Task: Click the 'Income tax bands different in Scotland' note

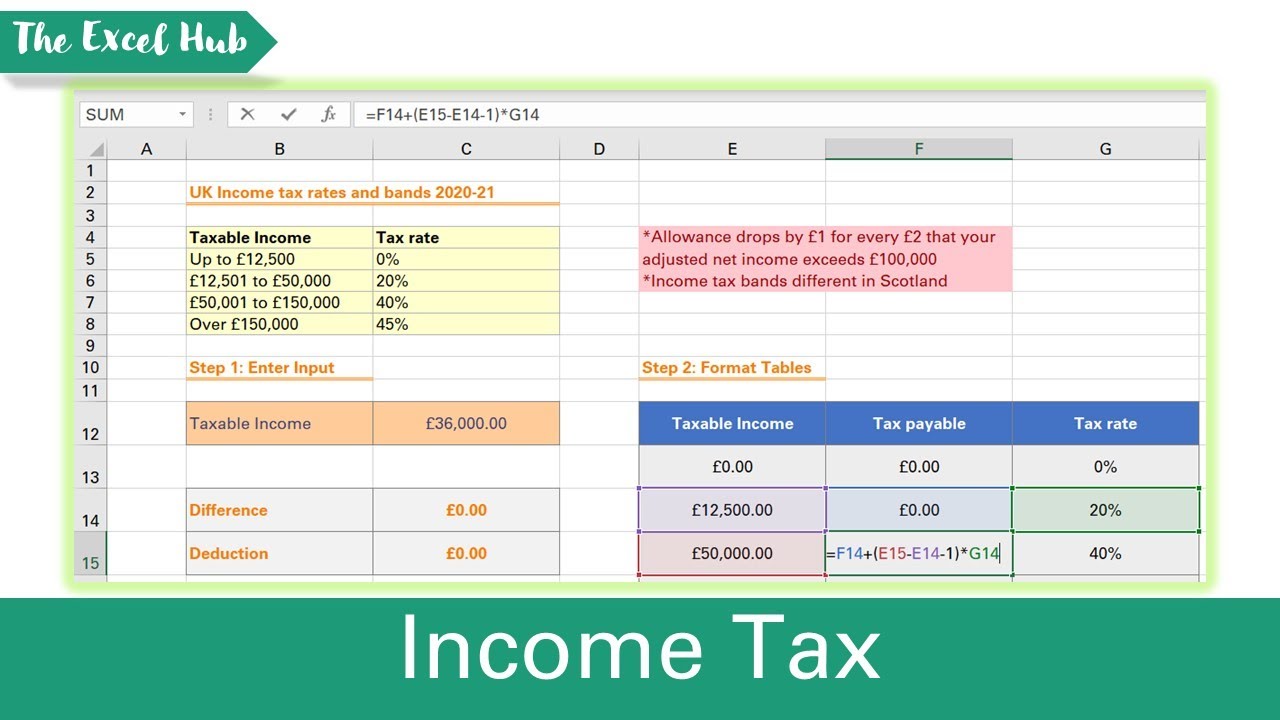Action: click(795, 281)
